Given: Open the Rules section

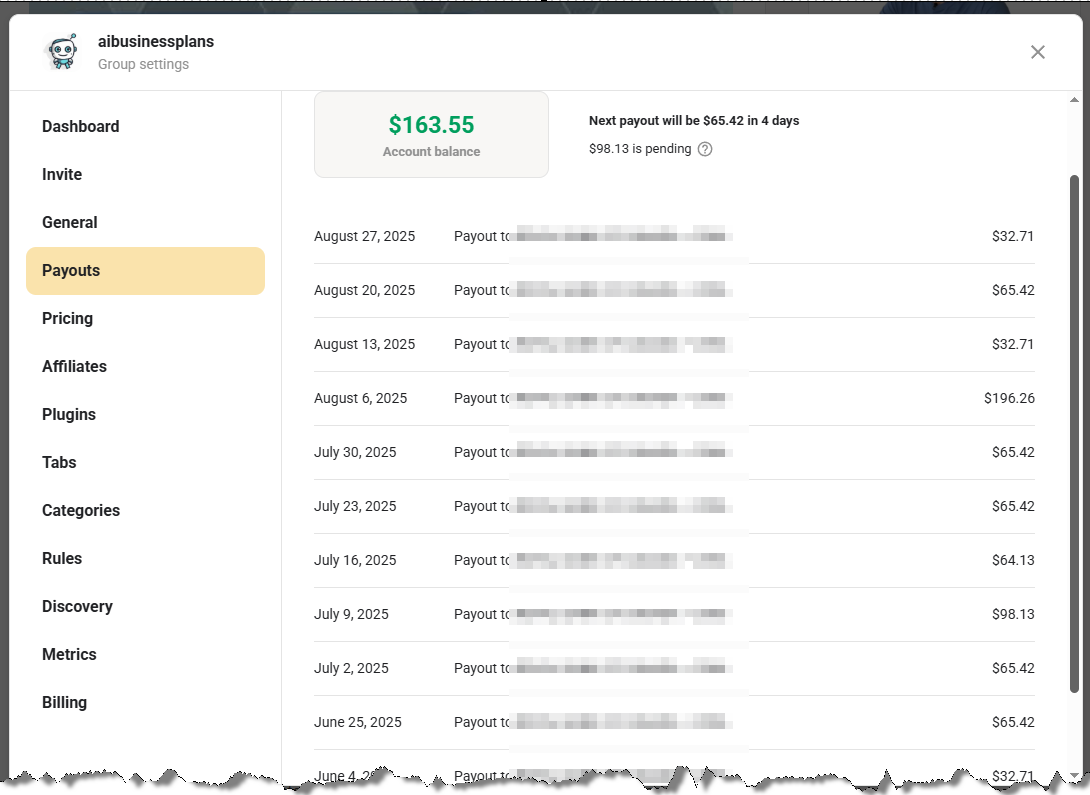Looking at the screenshot, I should pyautogui.click(x=62, y=559).
